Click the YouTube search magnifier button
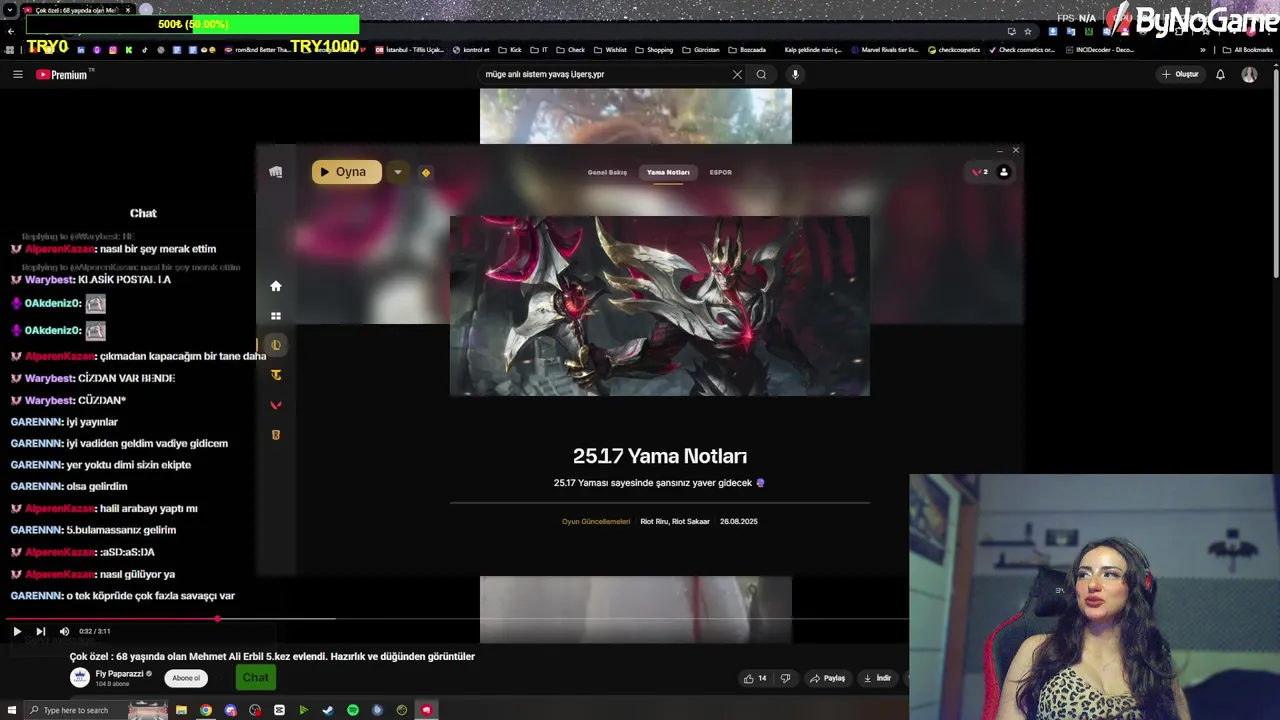 click(761, 74)
